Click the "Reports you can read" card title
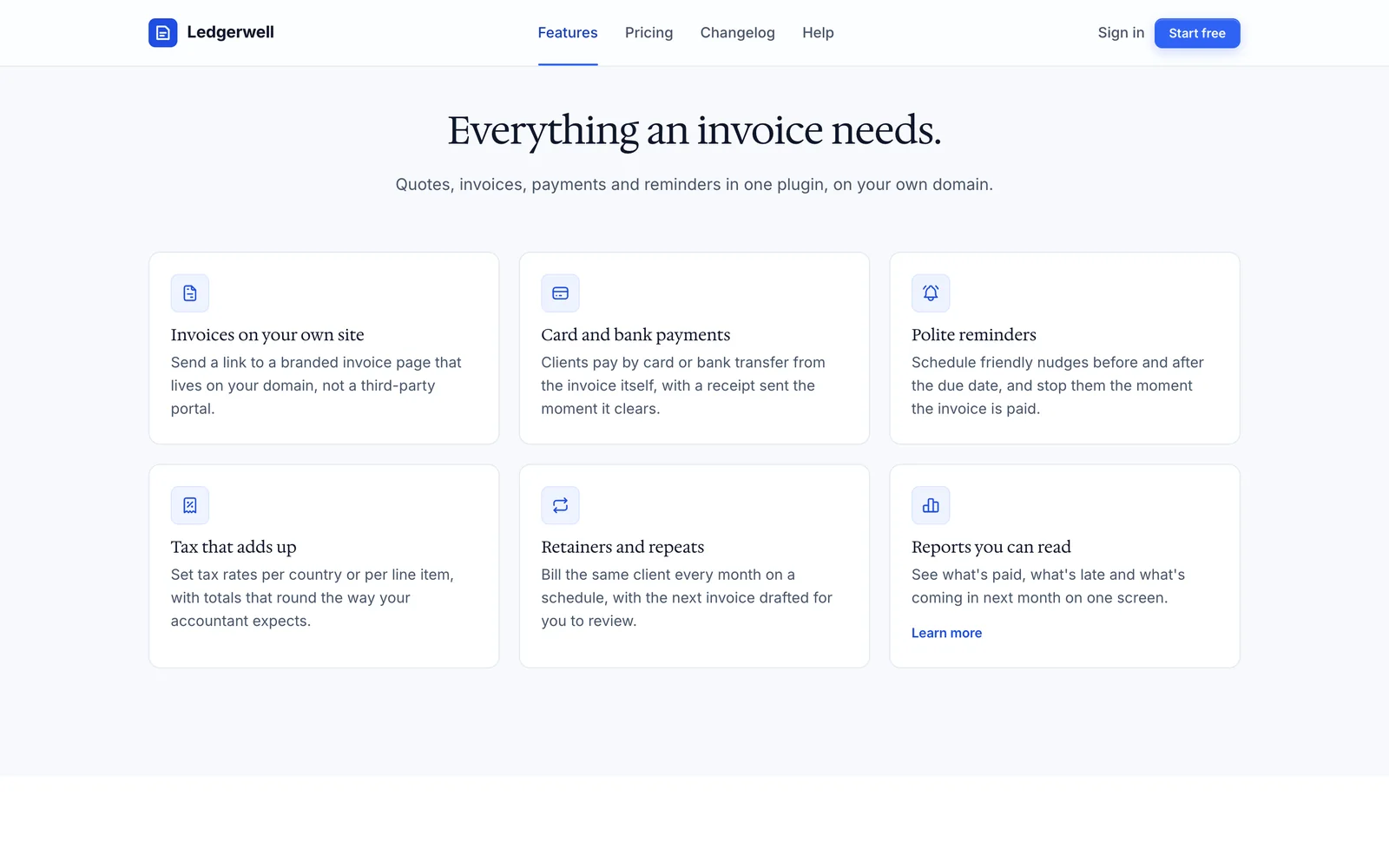Screen dimensions: 1389x868 point(991,547)
